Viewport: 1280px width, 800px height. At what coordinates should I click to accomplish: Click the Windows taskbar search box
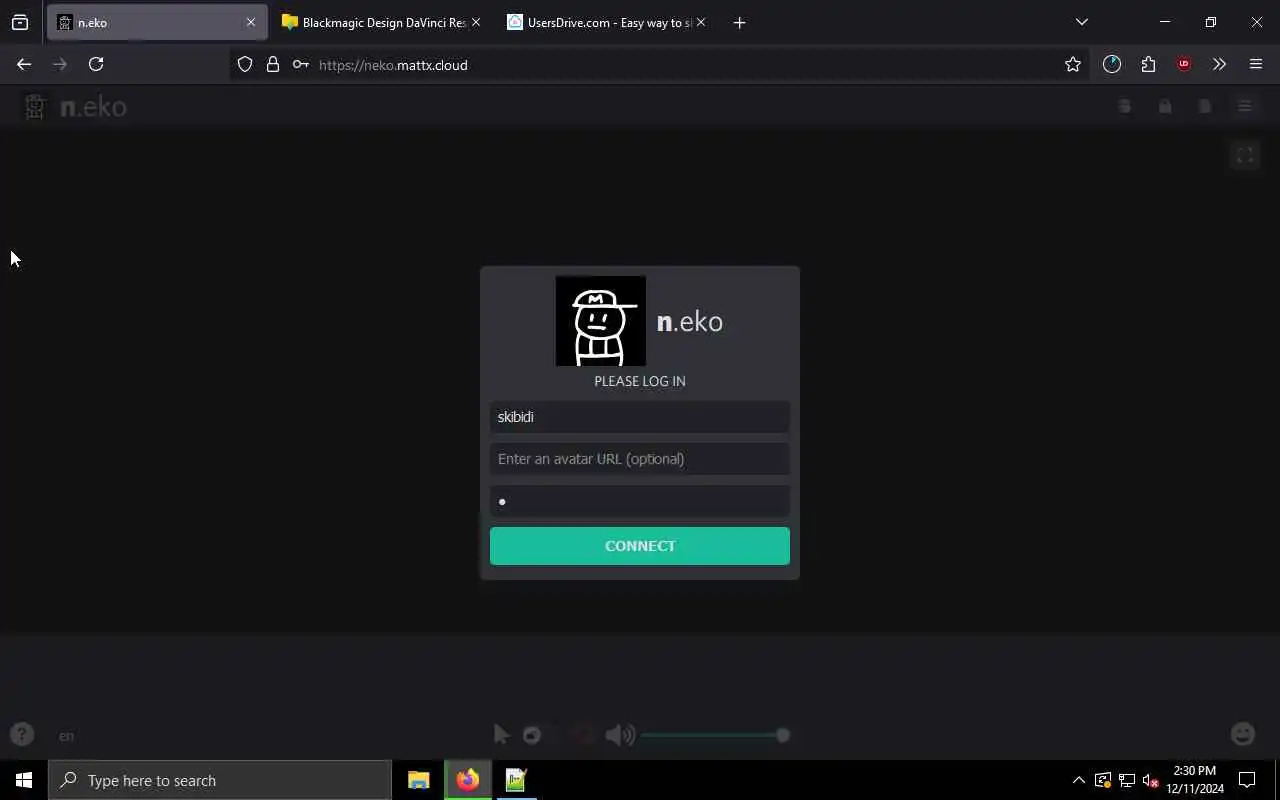pos(220,780)
